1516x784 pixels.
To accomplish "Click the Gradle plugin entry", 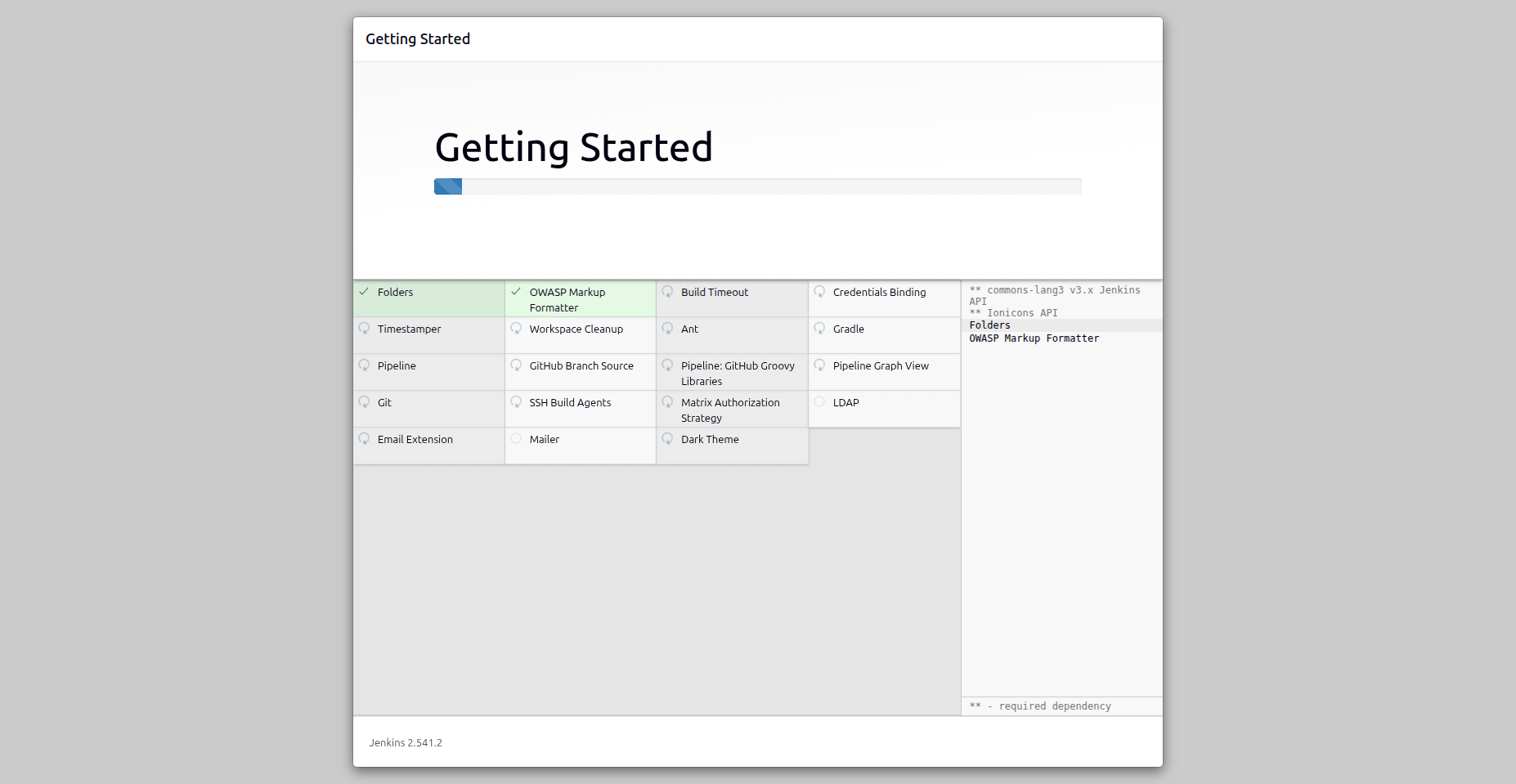I will pyautogui.click(x=884, y=335).
